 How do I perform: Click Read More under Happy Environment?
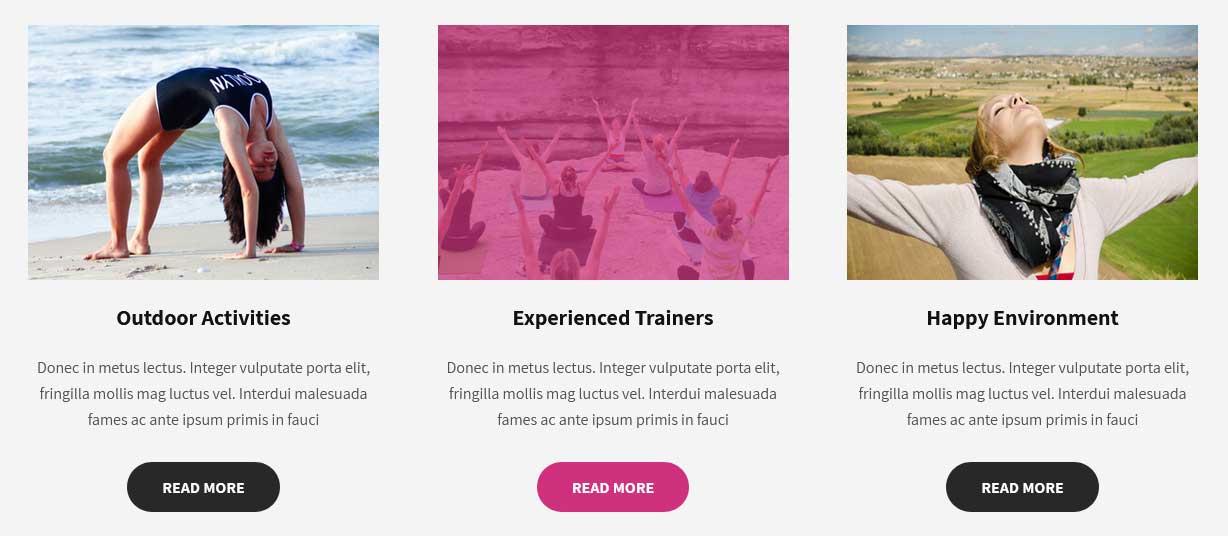click(x=1022, y=487)
